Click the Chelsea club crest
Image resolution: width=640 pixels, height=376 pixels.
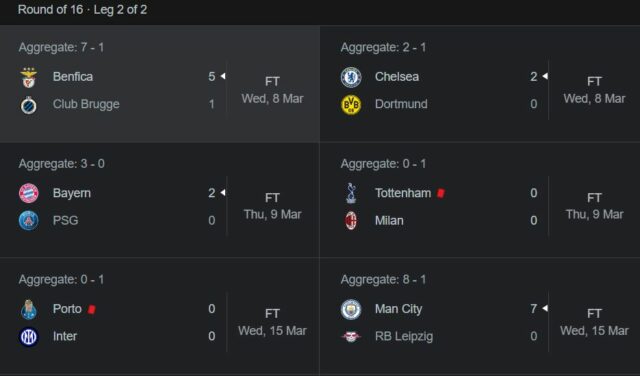tap(351, 77)
